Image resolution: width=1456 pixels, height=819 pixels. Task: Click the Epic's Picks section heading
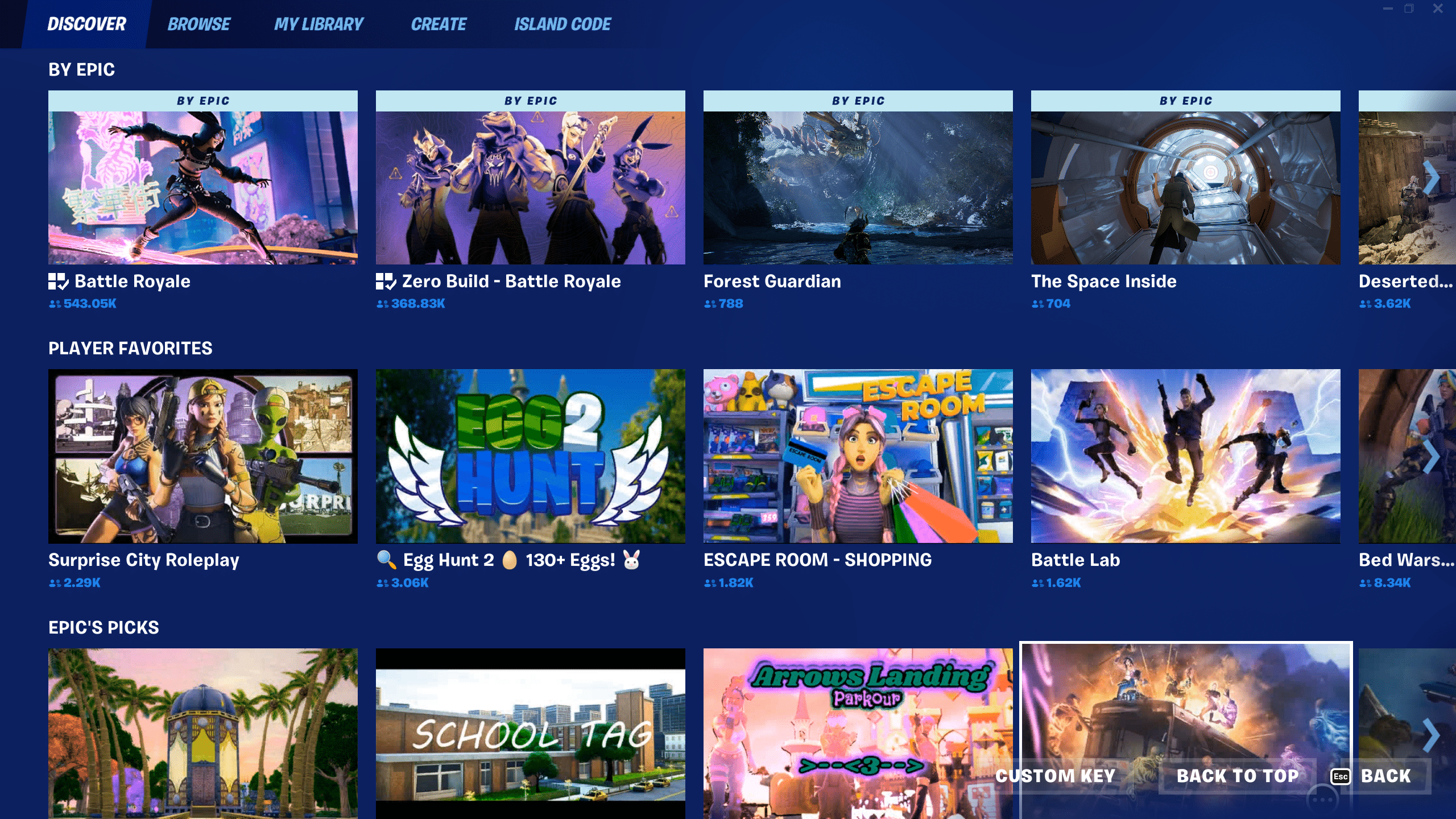click(x=104, y=627)
